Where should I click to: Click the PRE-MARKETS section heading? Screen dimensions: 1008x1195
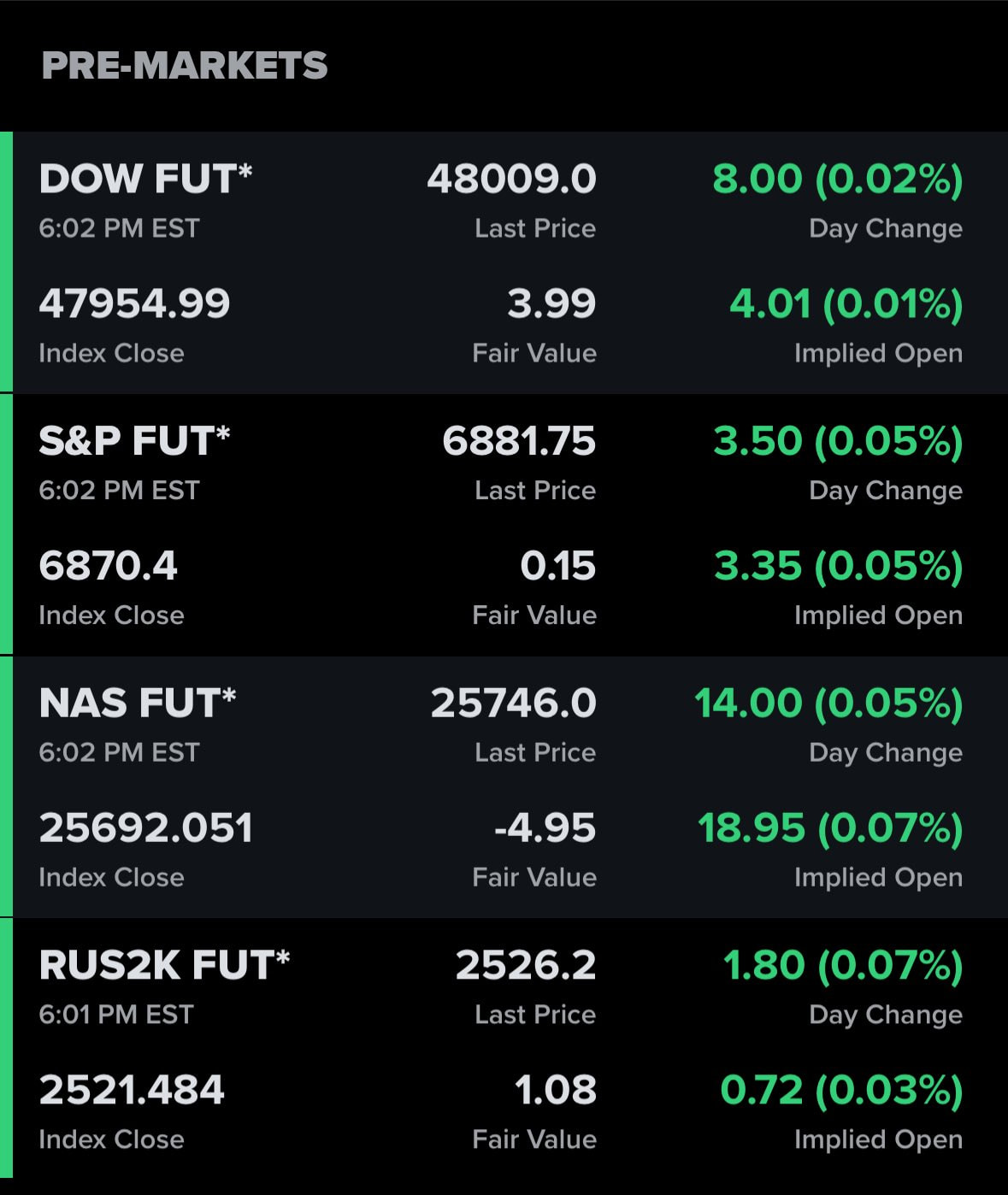tap(185, 66)
